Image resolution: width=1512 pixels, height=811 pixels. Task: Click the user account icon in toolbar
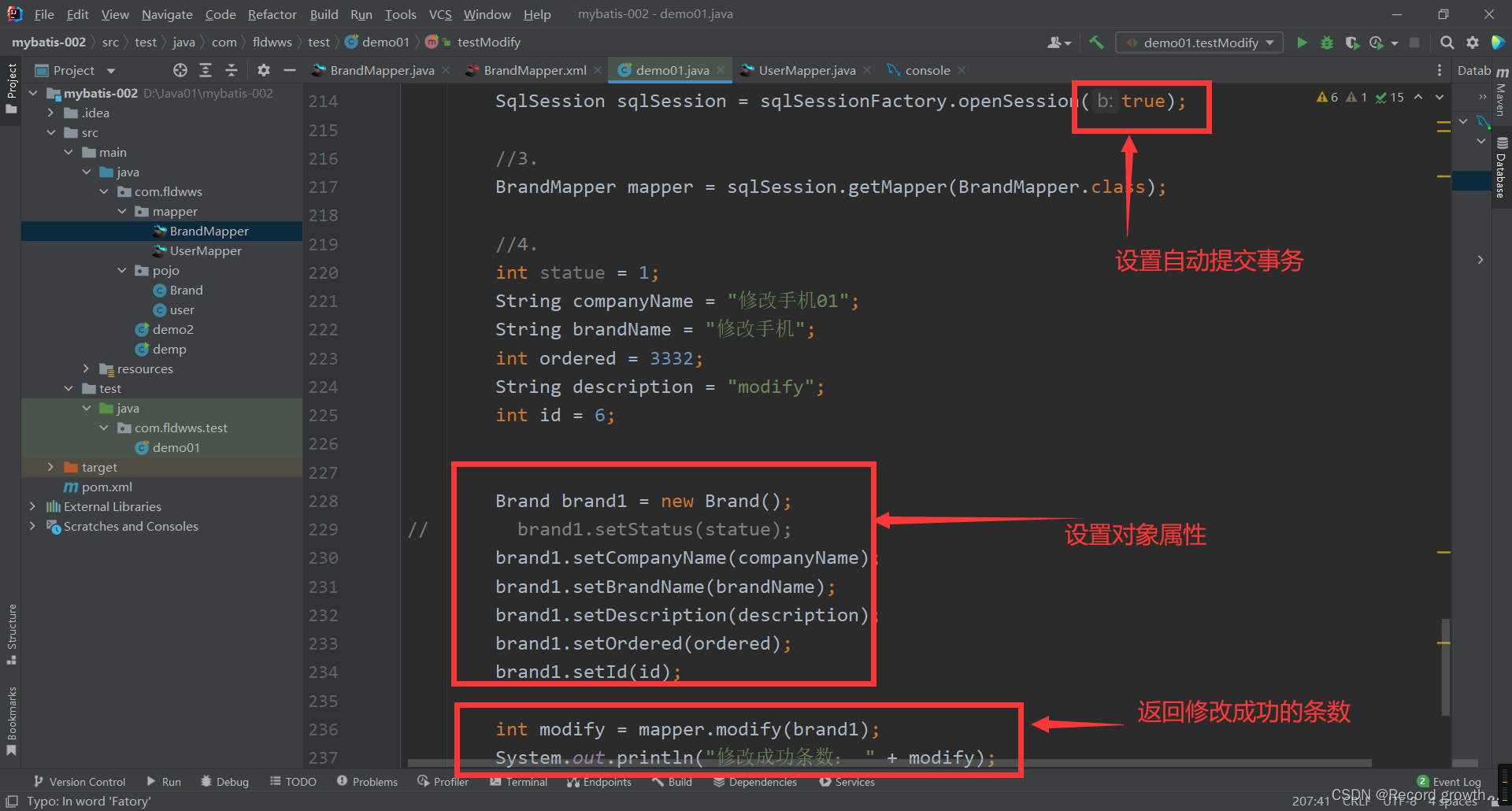click(1058, 43)
